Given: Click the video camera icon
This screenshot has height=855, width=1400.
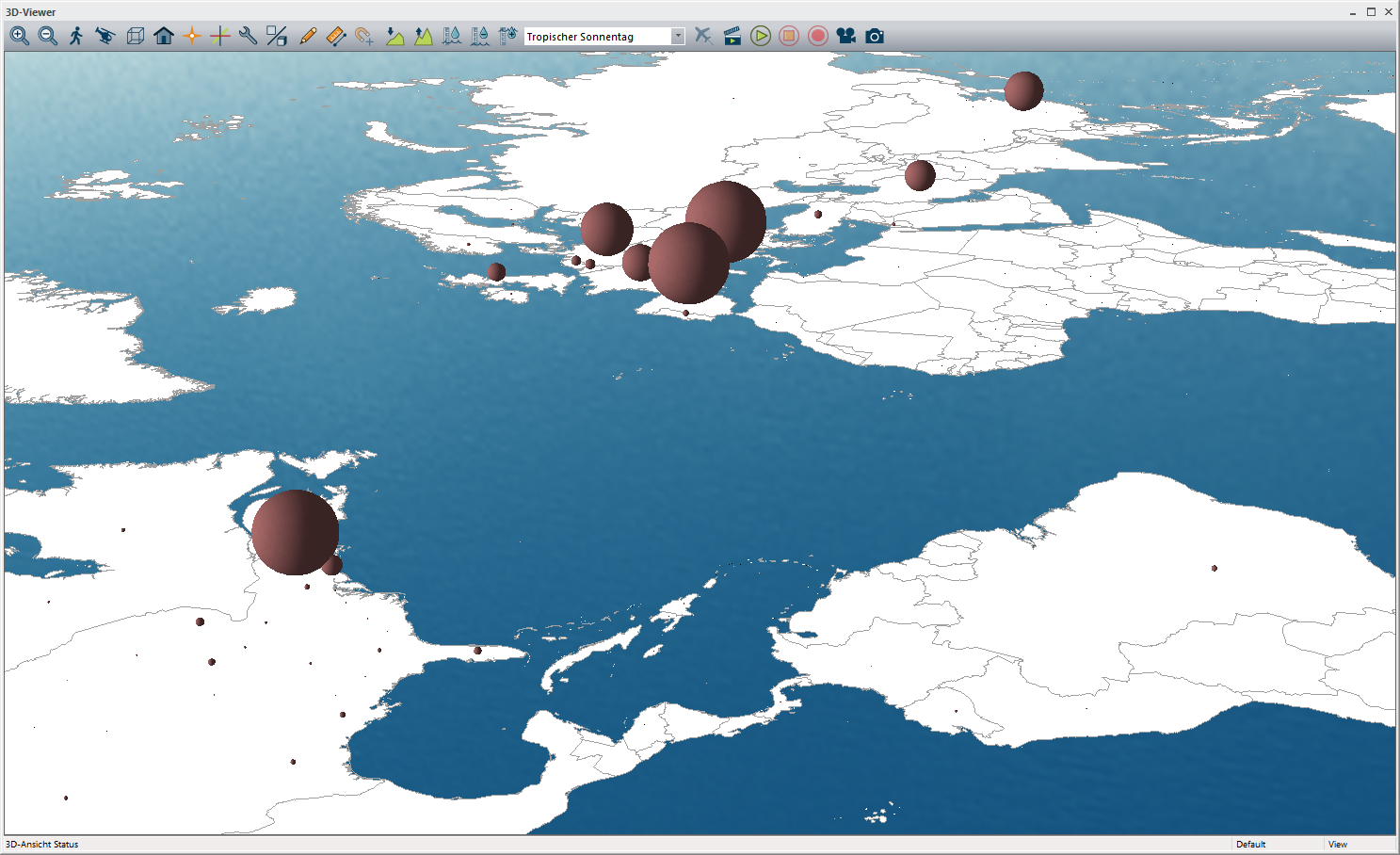Looking at the screenshot, I should click(846, 36).
